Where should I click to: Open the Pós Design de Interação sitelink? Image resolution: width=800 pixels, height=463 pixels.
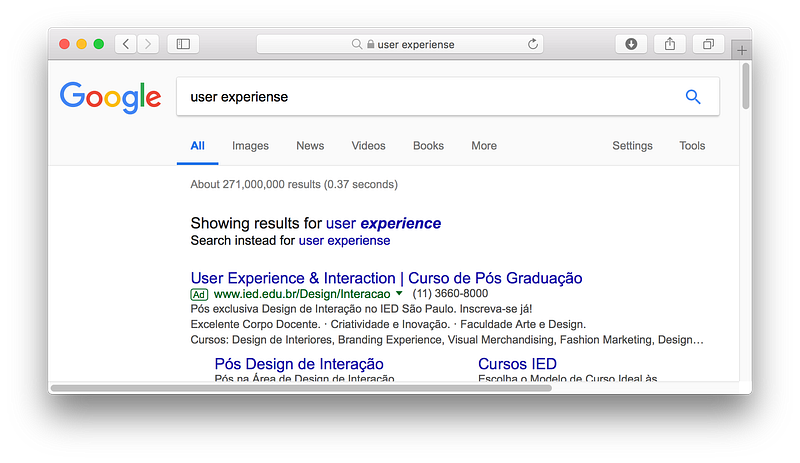tap(299, 363)
